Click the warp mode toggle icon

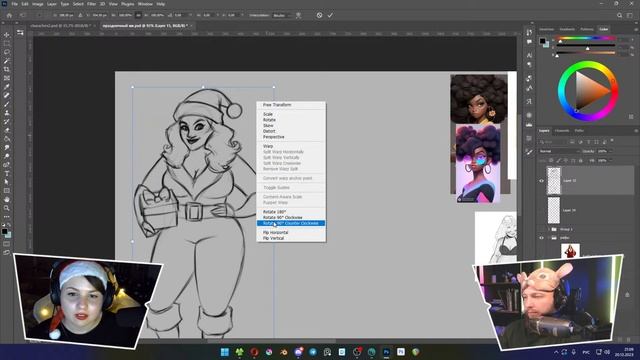pyautogui.click(x=298, y=15)
